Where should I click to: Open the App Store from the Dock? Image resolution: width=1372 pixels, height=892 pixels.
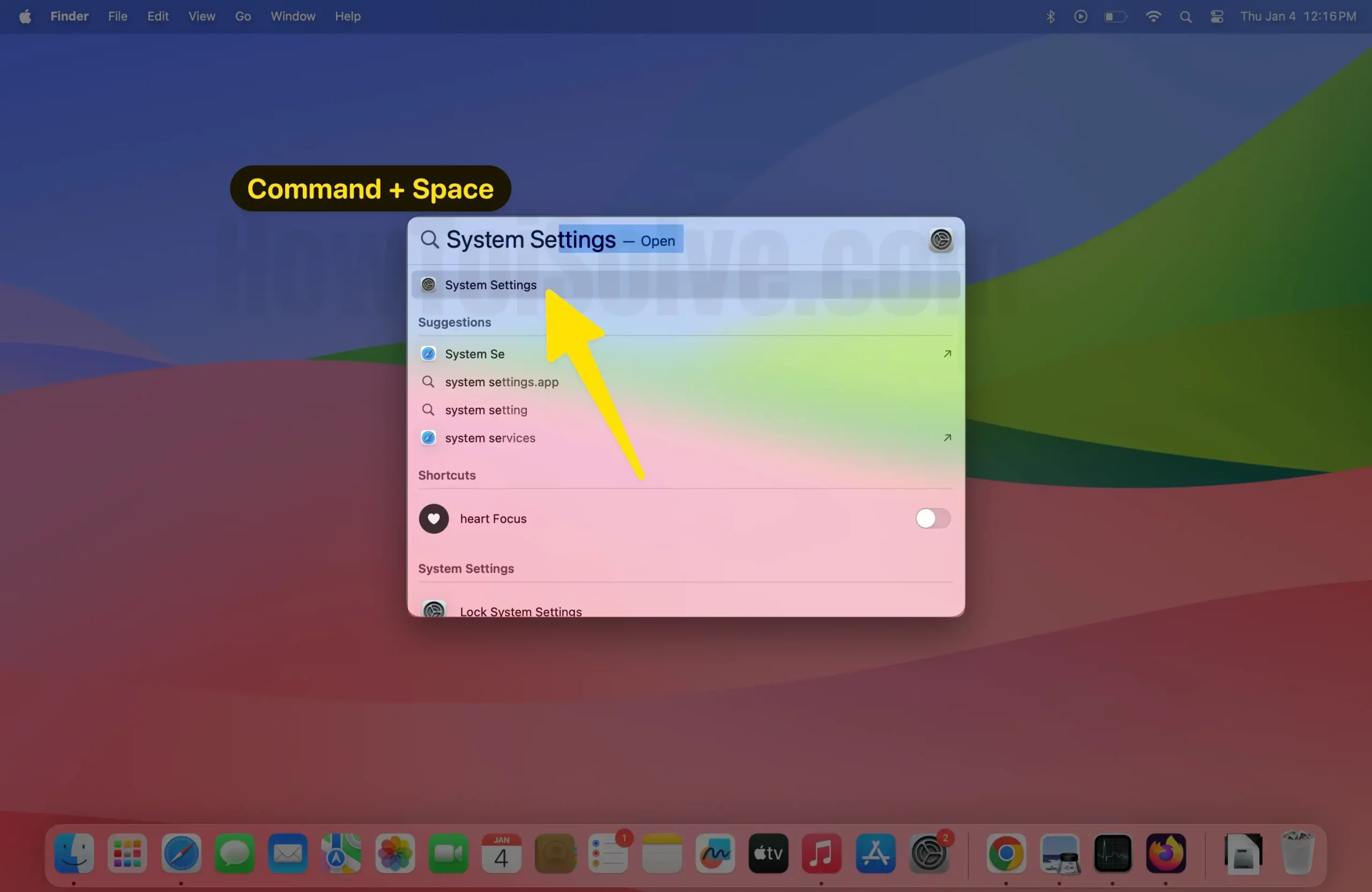(x=875, y=854)
